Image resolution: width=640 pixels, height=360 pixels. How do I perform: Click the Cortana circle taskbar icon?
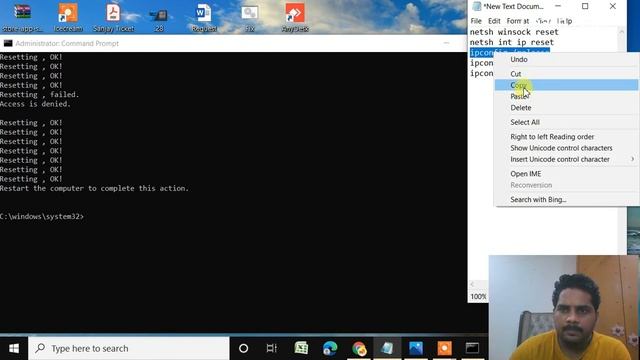click(243, 348)
